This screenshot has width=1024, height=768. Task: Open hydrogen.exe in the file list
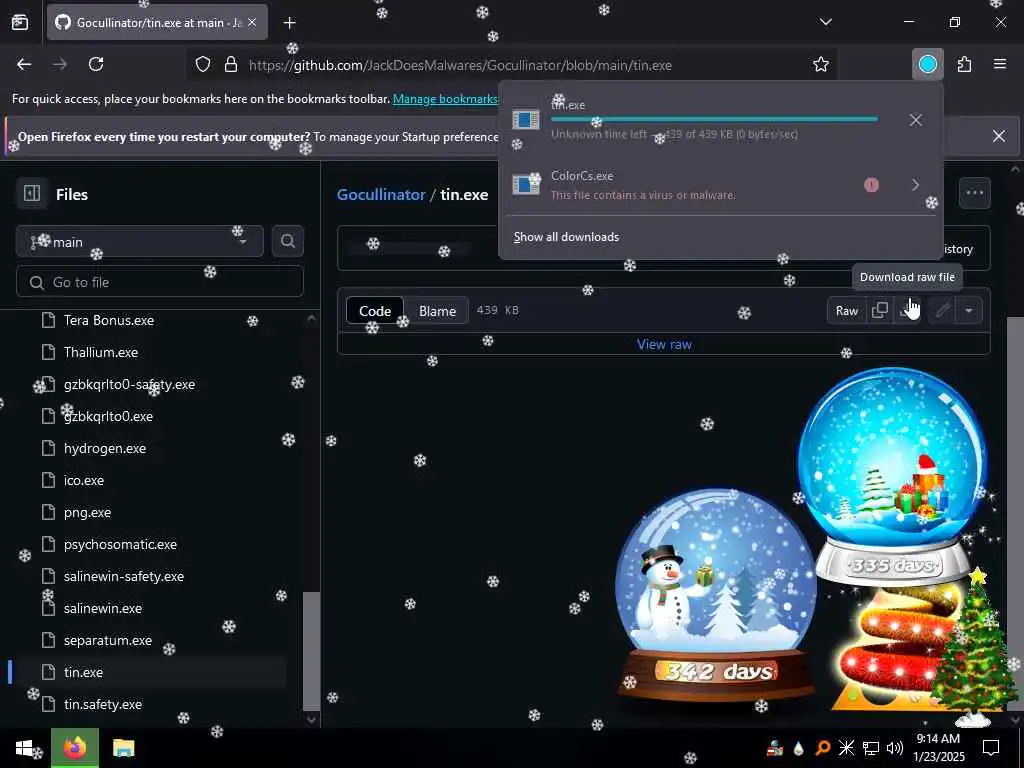point(104,449)
